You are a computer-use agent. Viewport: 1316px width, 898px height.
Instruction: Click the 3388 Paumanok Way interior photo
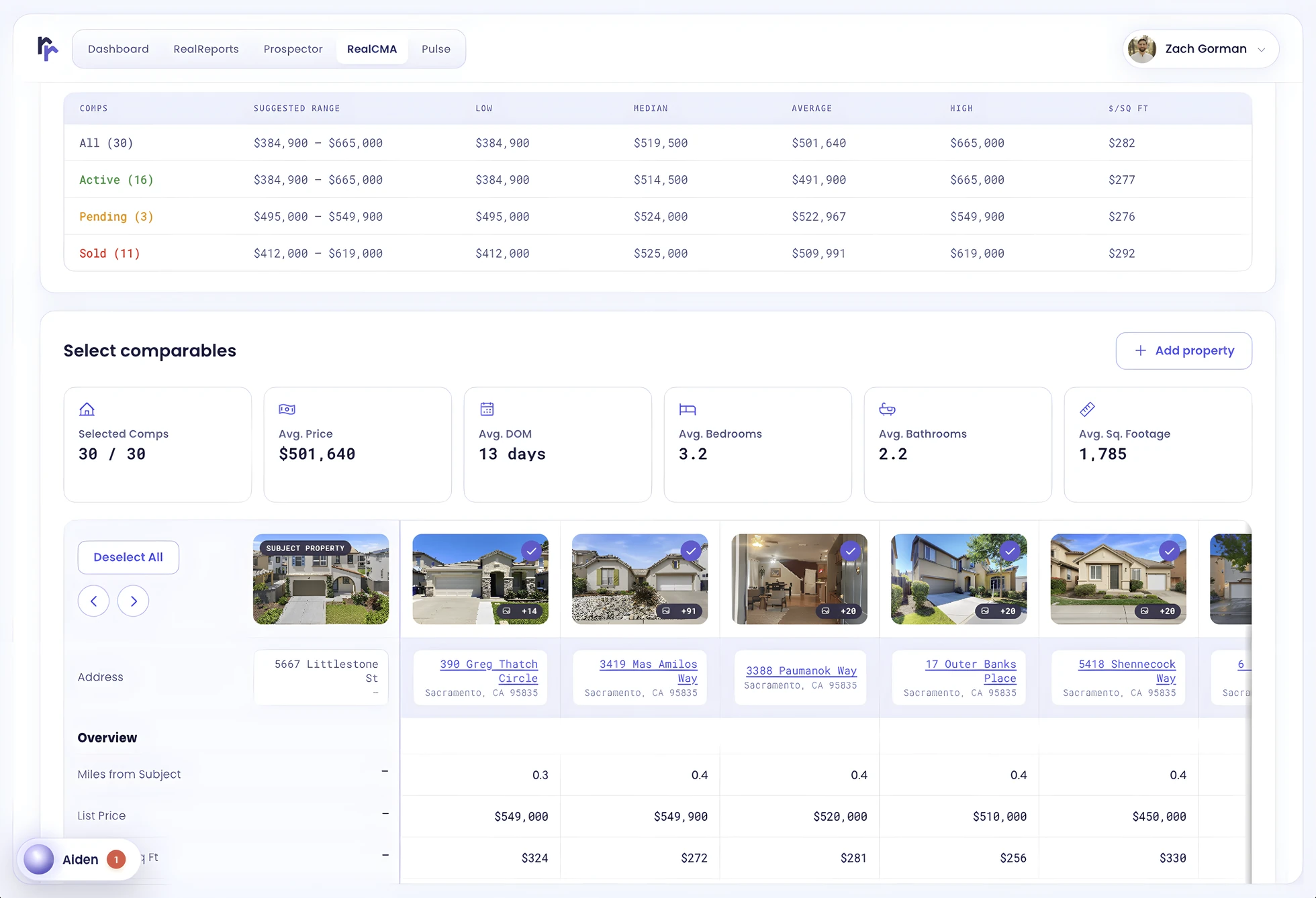tap(799, 579)
